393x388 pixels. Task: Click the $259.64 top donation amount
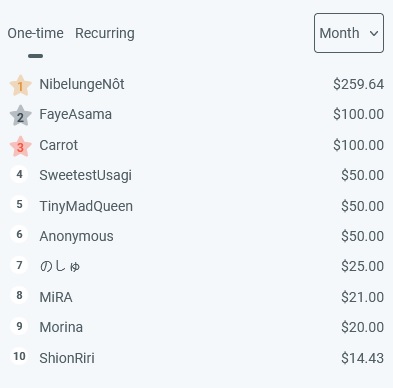(358, 84)
